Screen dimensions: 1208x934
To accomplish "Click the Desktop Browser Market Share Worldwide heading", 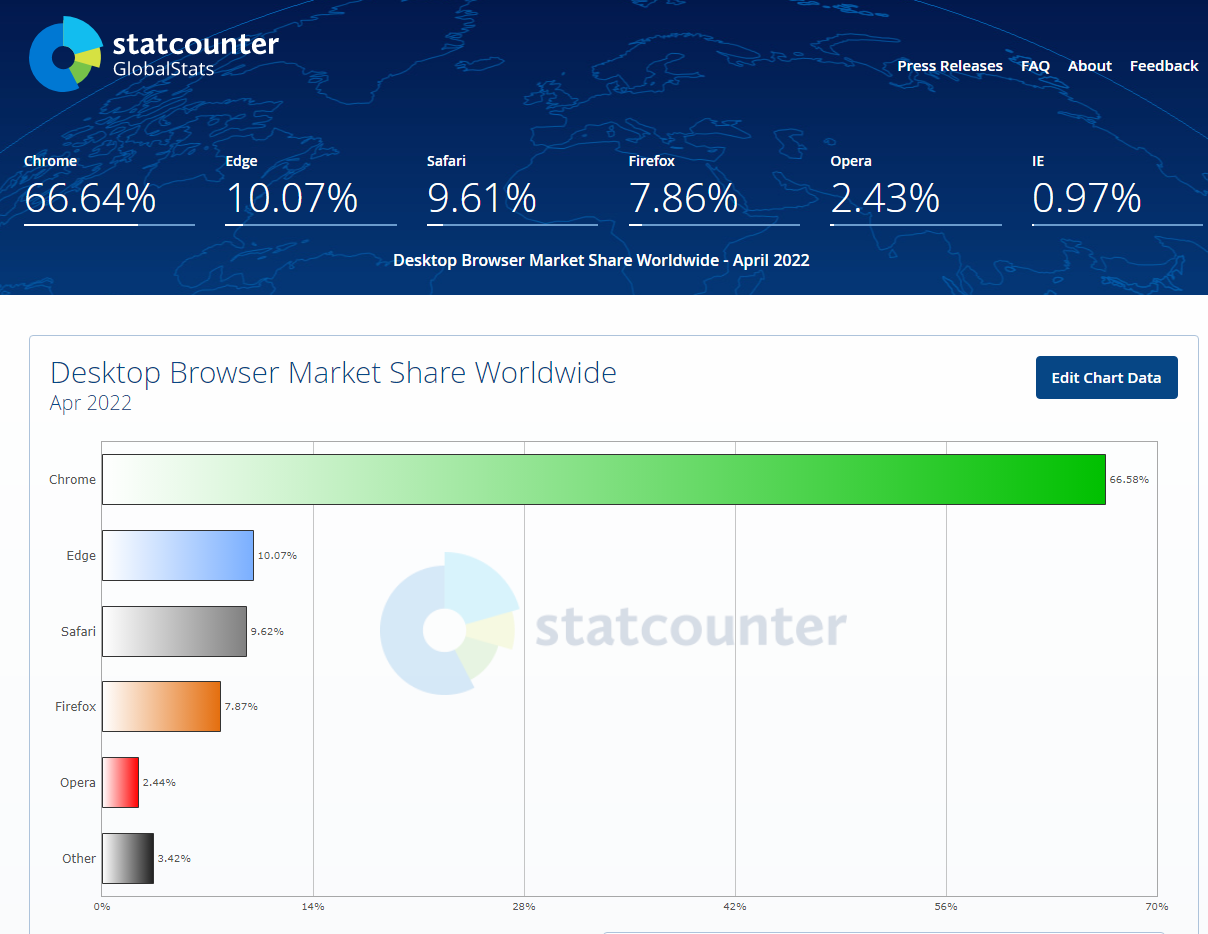I will click(333, 373).
